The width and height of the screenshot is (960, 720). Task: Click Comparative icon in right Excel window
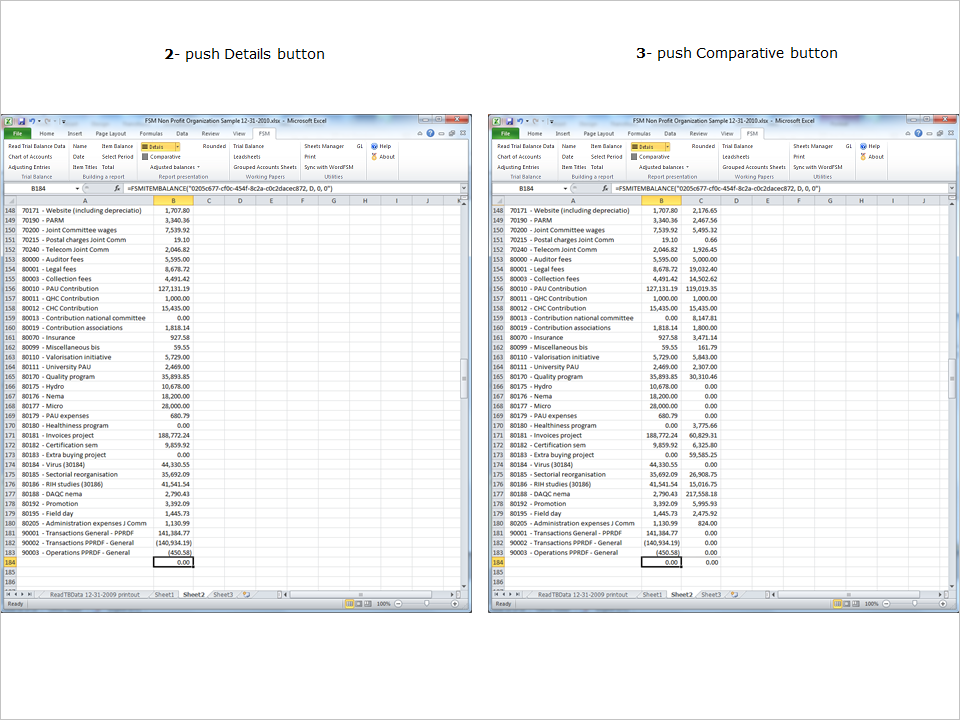[x=634, y=157]
